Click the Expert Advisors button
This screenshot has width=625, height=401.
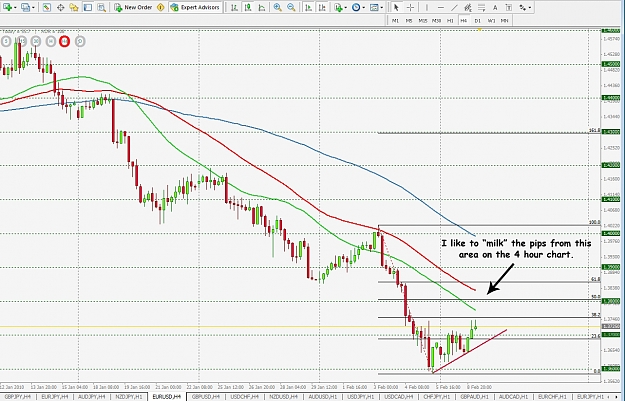tap(195, 7)
